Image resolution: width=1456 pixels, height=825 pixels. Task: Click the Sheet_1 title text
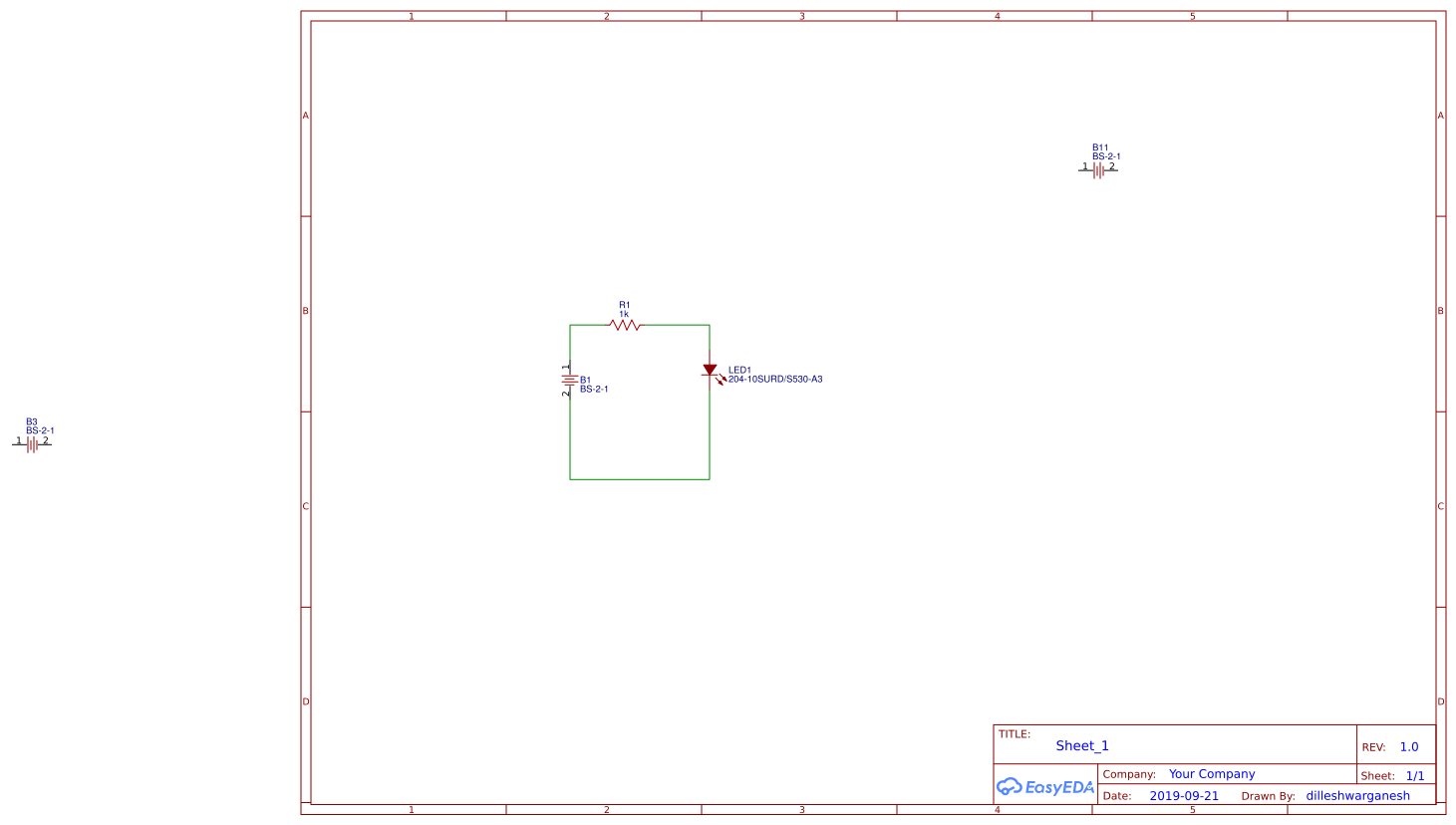(1082, 746)
